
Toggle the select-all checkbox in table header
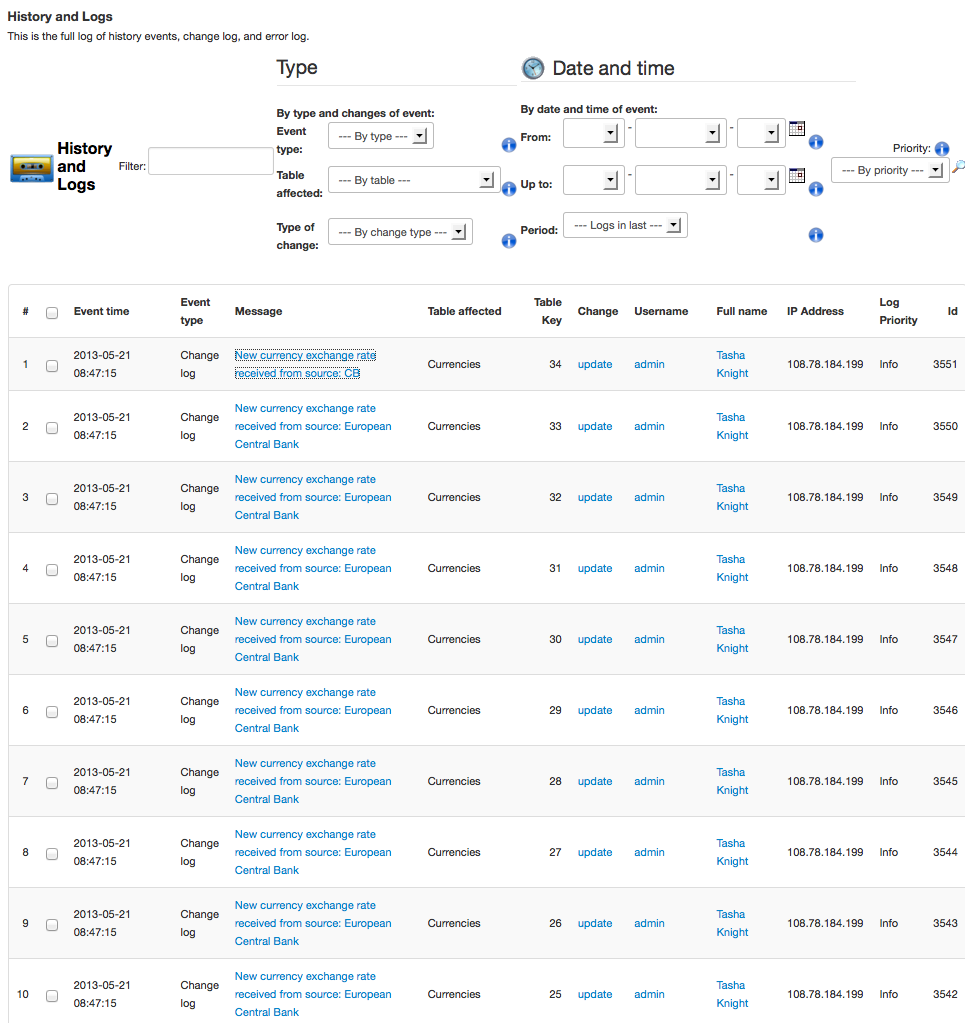pyautogui.click(x=52, y=313)
